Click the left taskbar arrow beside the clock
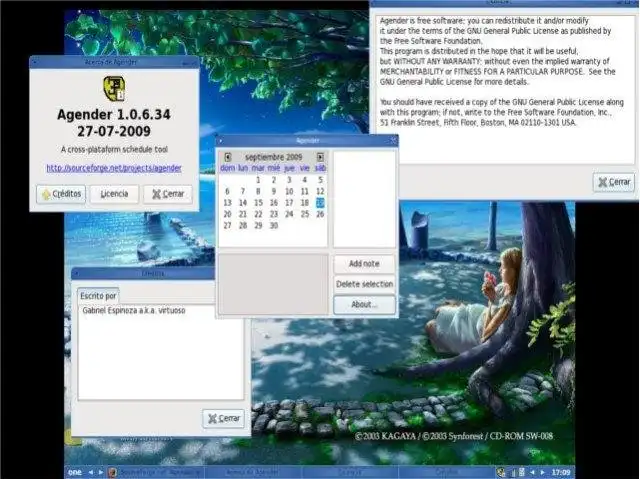 (x=533, y=472)
